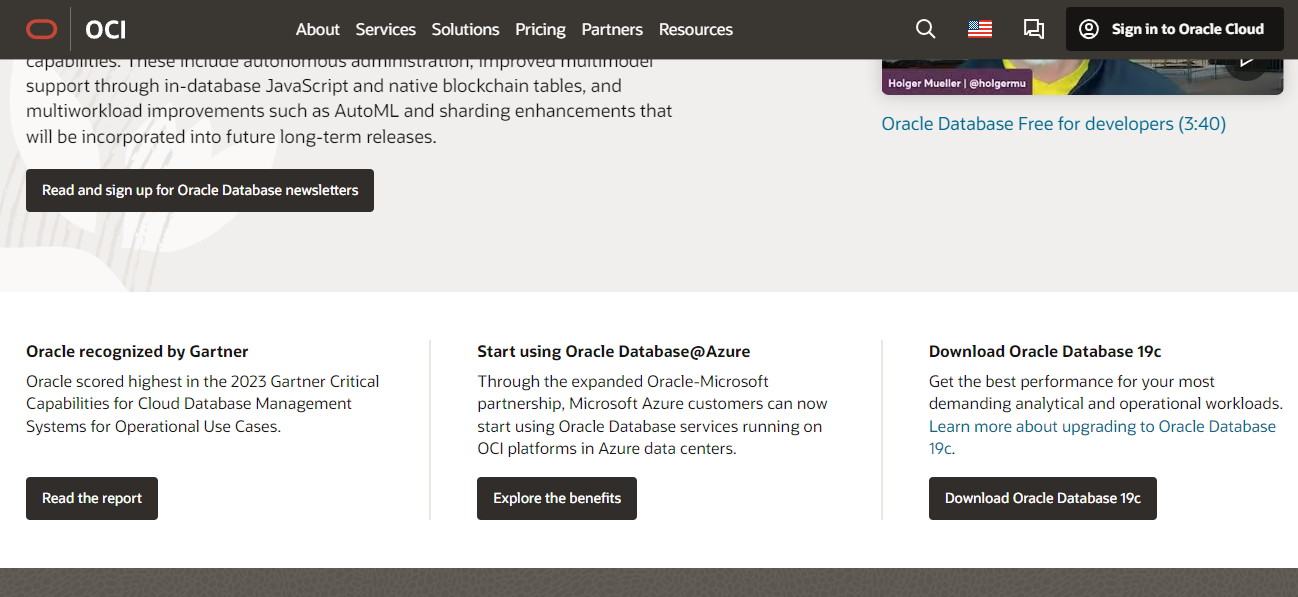Select Pricing in the navigation bar
The height and width of the screenshot is (597, 1298).
coord(540,29)
